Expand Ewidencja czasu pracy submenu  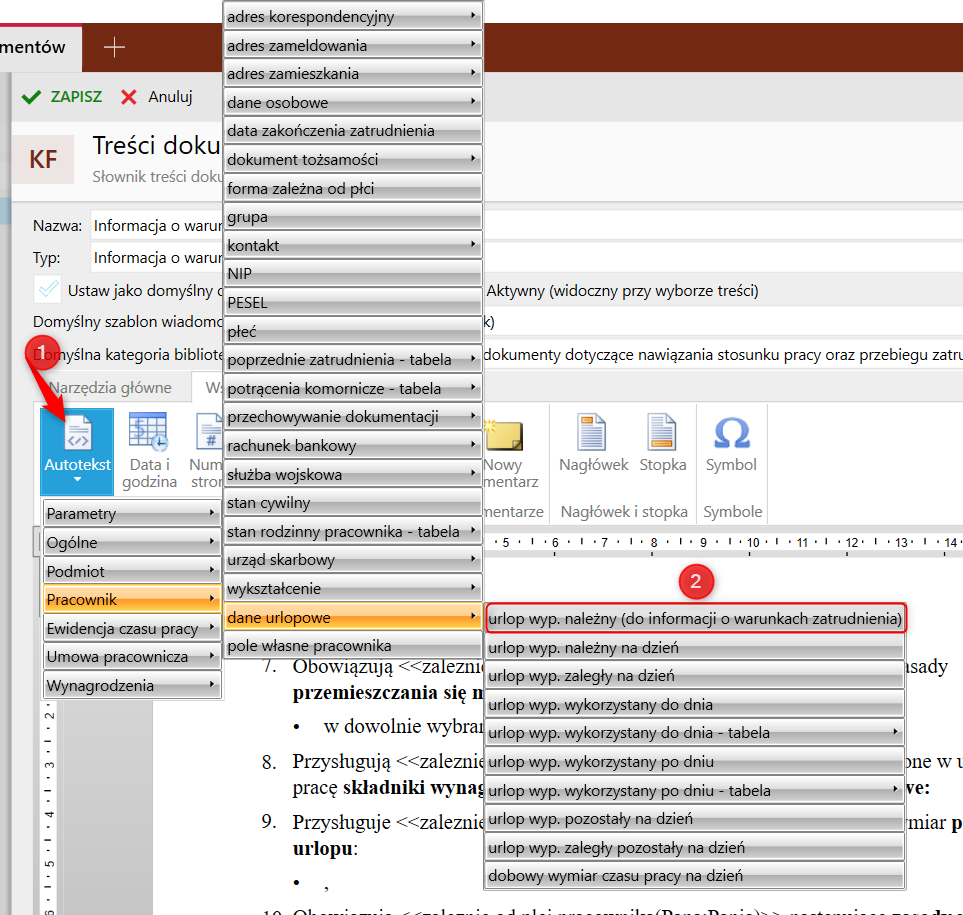[132, 628]
